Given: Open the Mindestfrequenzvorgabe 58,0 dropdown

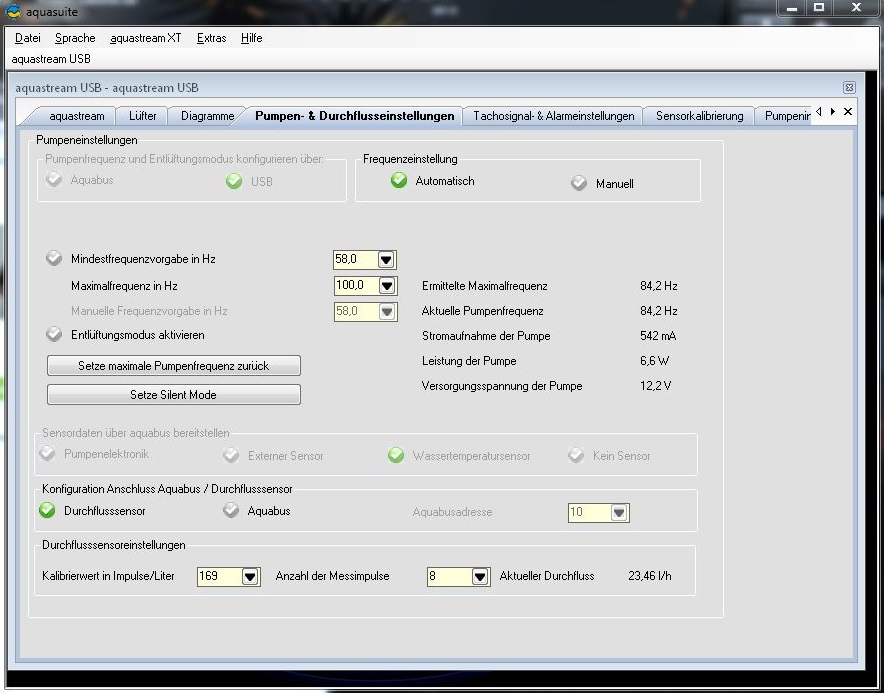Looking at the screenshot, I should click(x=387, y=260).
